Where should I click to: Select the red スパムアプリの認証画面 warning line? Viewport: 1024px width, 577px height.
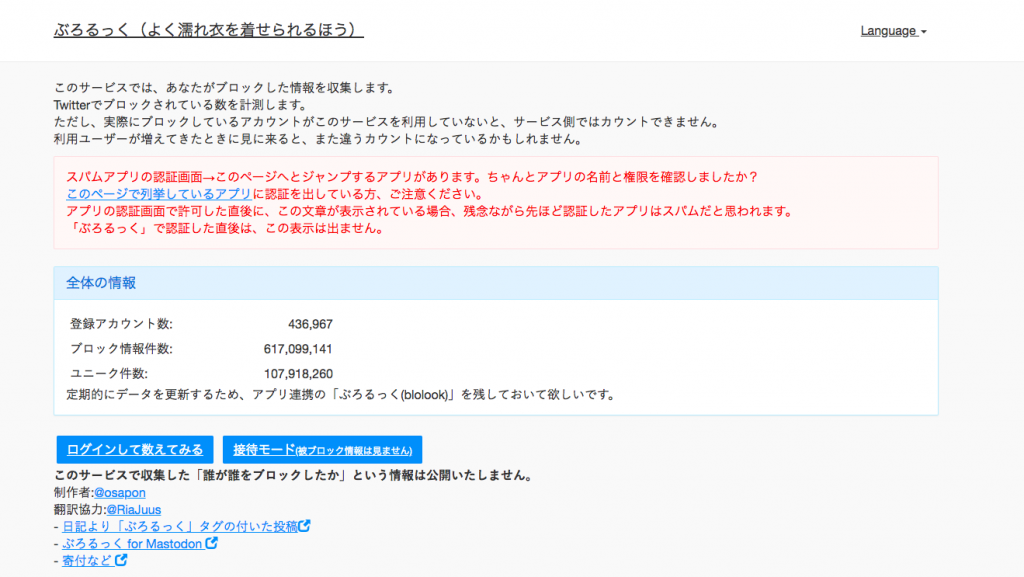click(411, 177)
